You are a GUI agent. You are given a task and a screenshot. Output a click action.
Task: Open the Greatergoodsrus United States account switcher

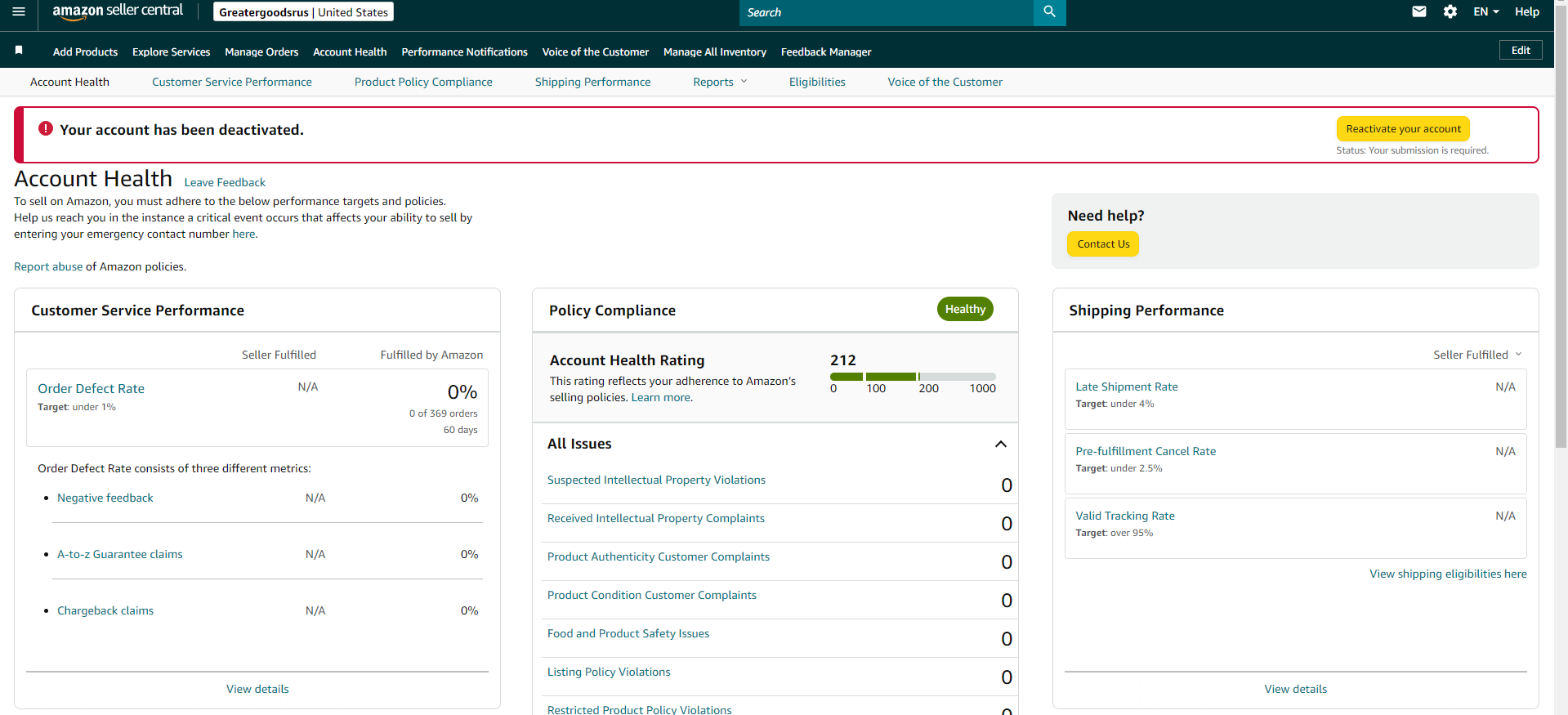pyautogui.click(x=303, y=12)
